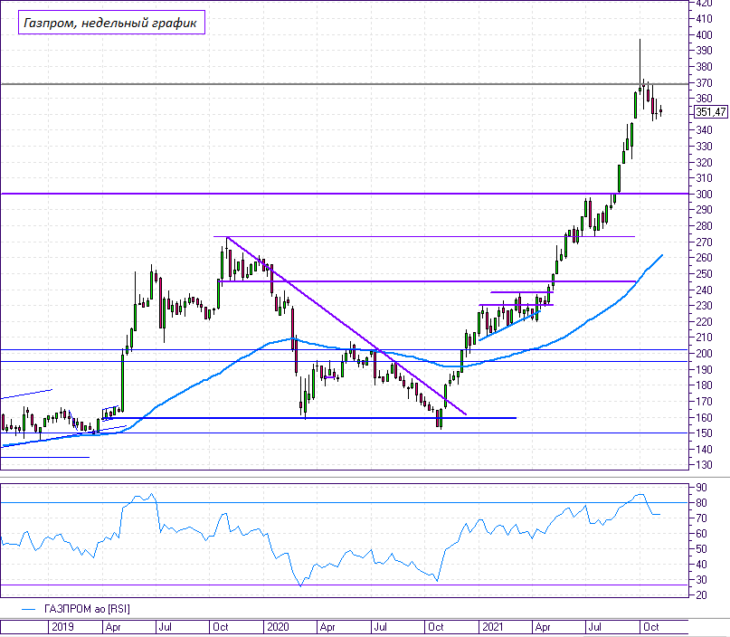Click the 410 value on price axis
This screenshot has width=730, height=637.
pyautogui.click(x=704, y=19)
